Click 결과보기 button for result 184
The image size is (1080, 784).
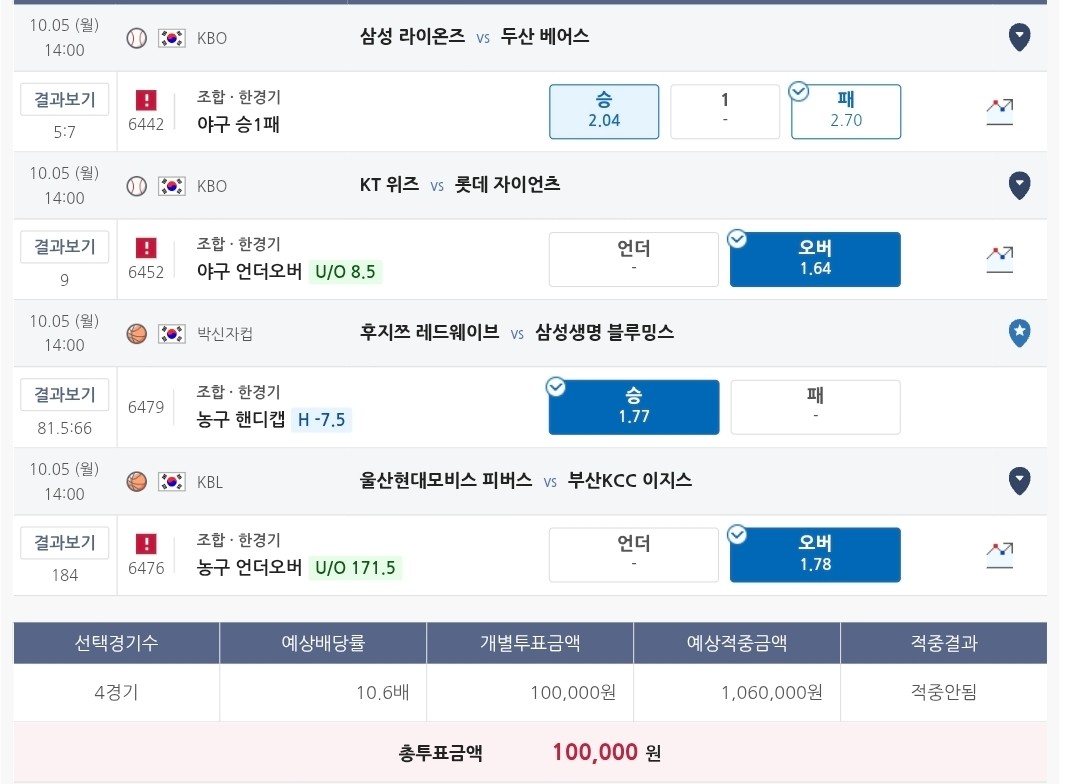click(64, 543)
